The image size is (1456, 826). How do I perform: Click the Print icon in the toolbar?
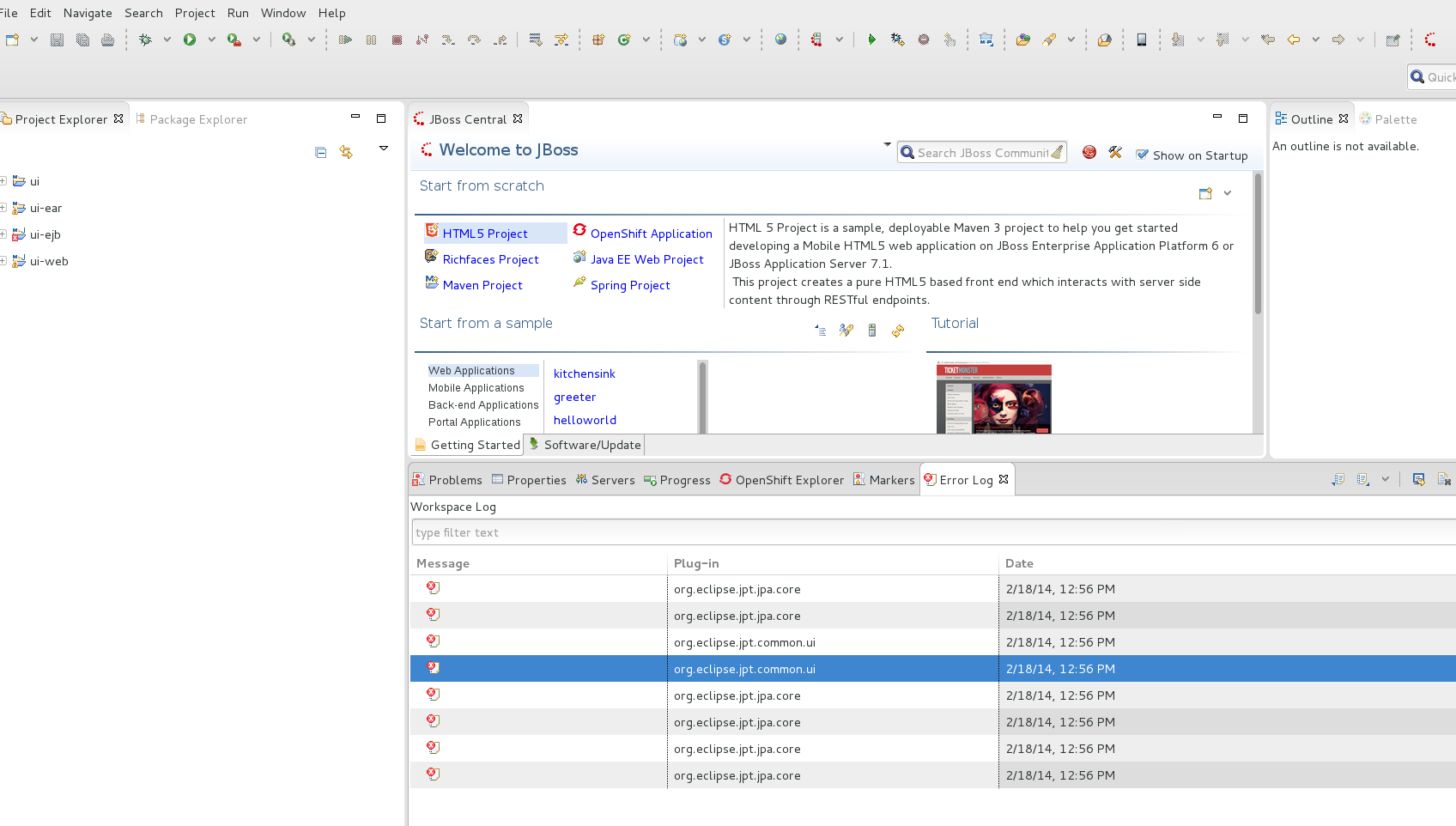(x=107, y=39)
